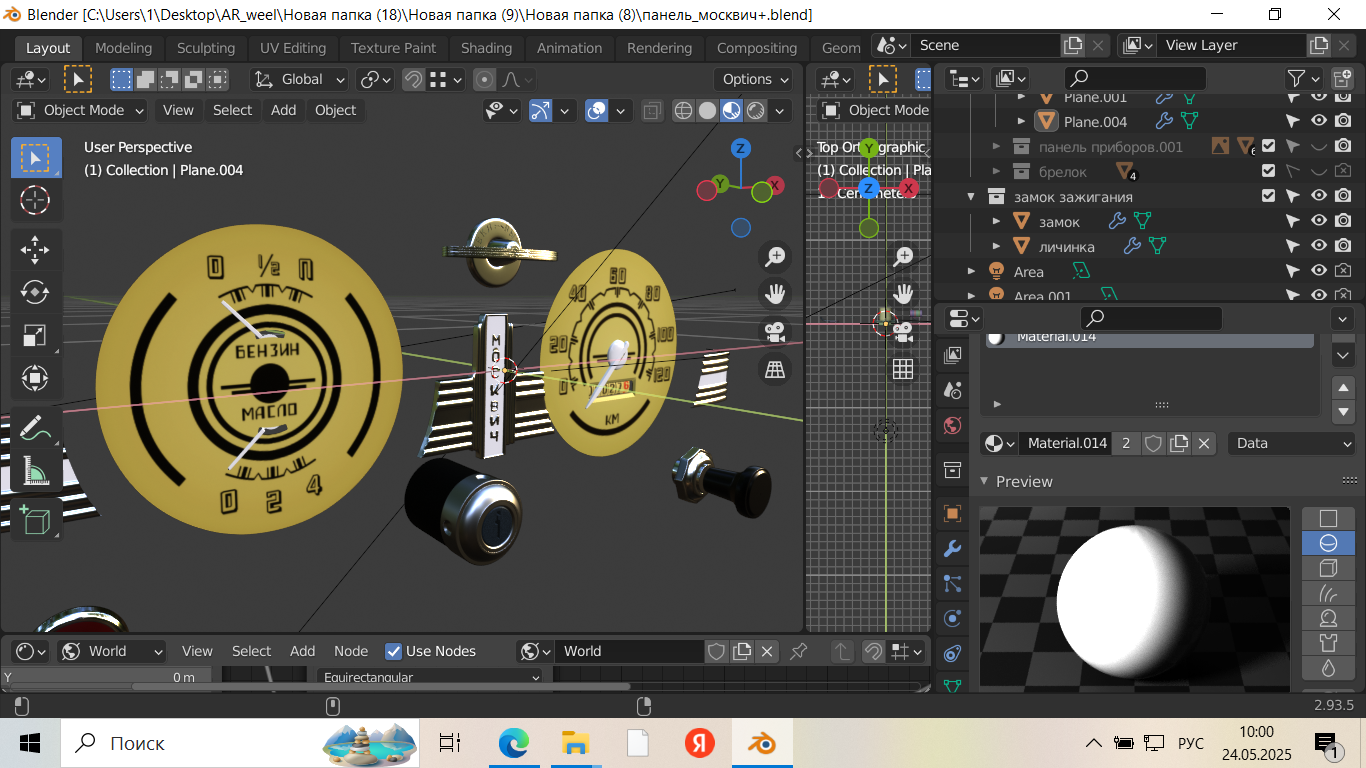This screenshot has height=768, width=1366.
Task: Open Microsoft Edge from the taskbar
Action: tap(513, 743)
